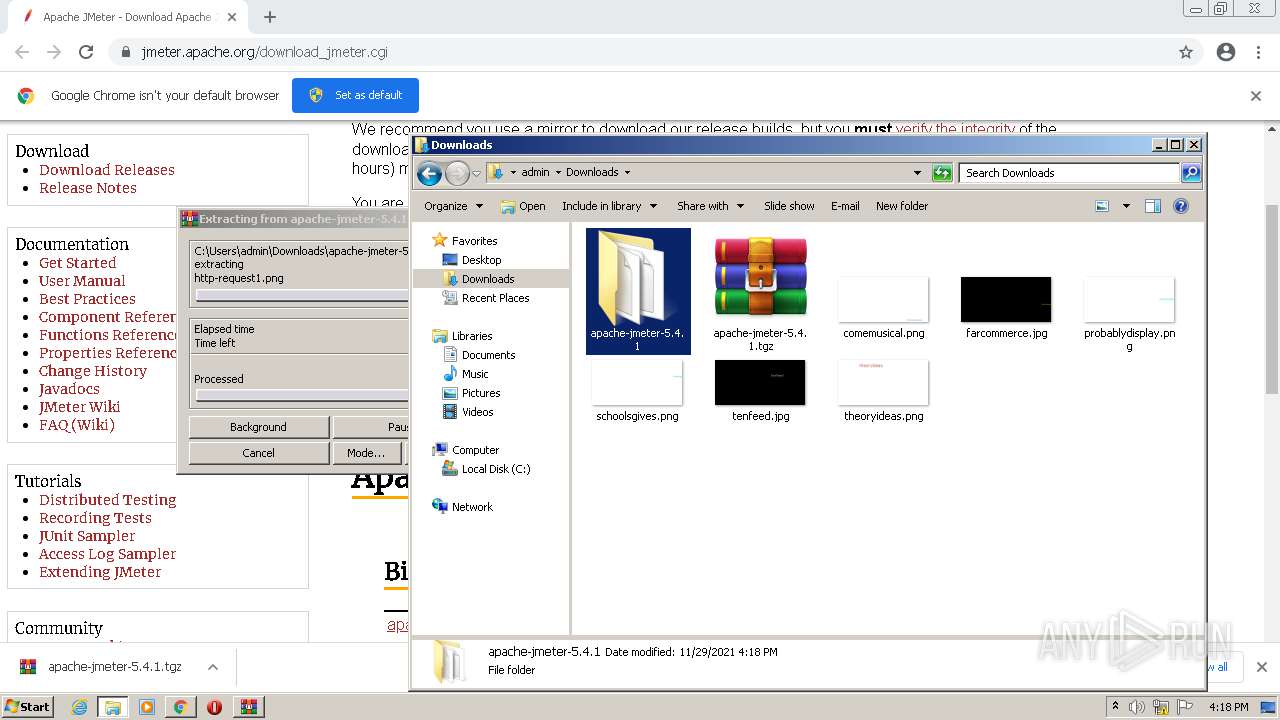Image resolution: width=1280 pixels, height=720 pixels.
Task: Open the Include in library dropdown
Action: (609, 206)
